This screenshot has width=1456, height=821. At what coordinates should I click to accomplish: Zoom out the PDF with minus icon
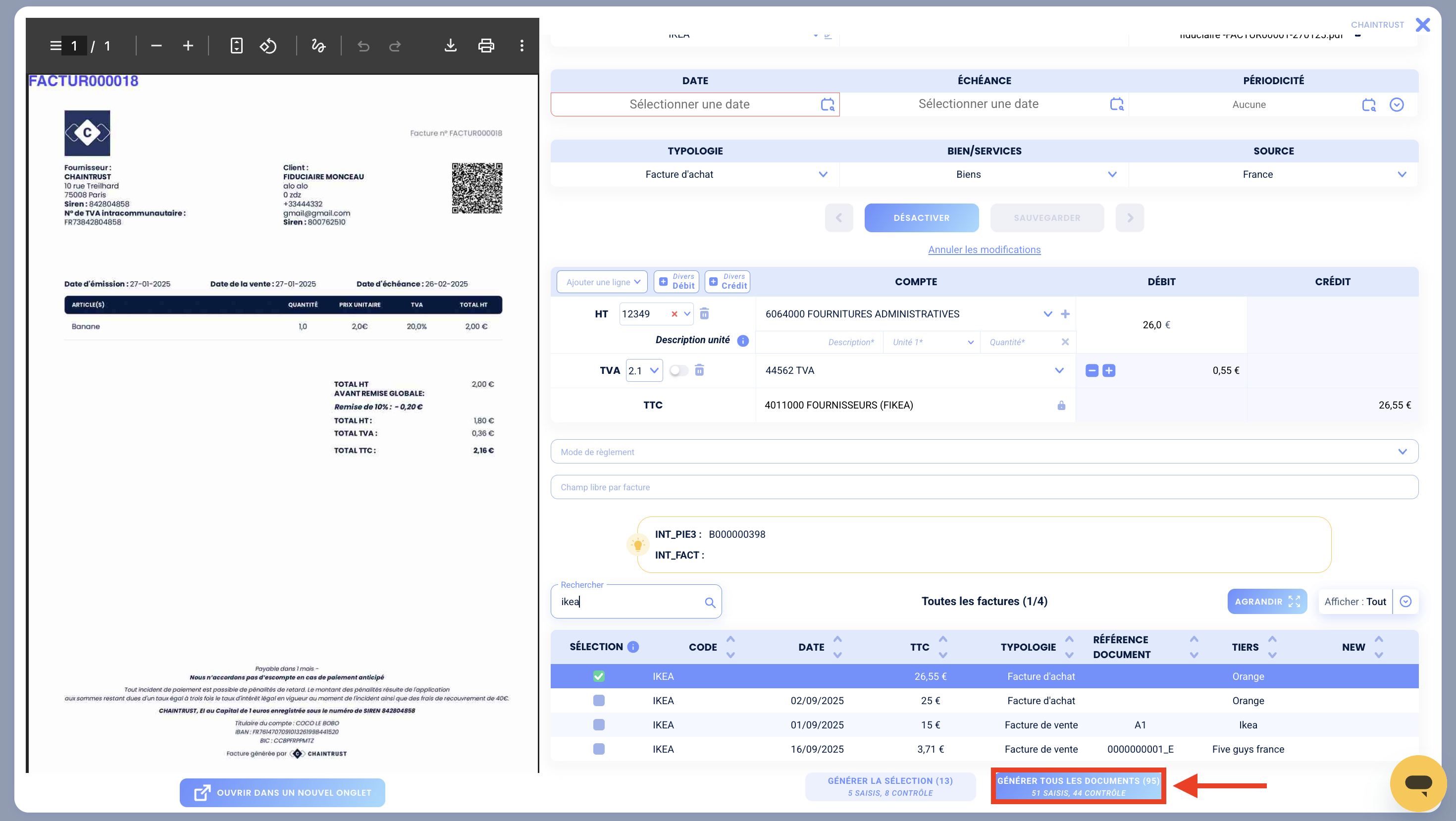click(x=156, y=46)
